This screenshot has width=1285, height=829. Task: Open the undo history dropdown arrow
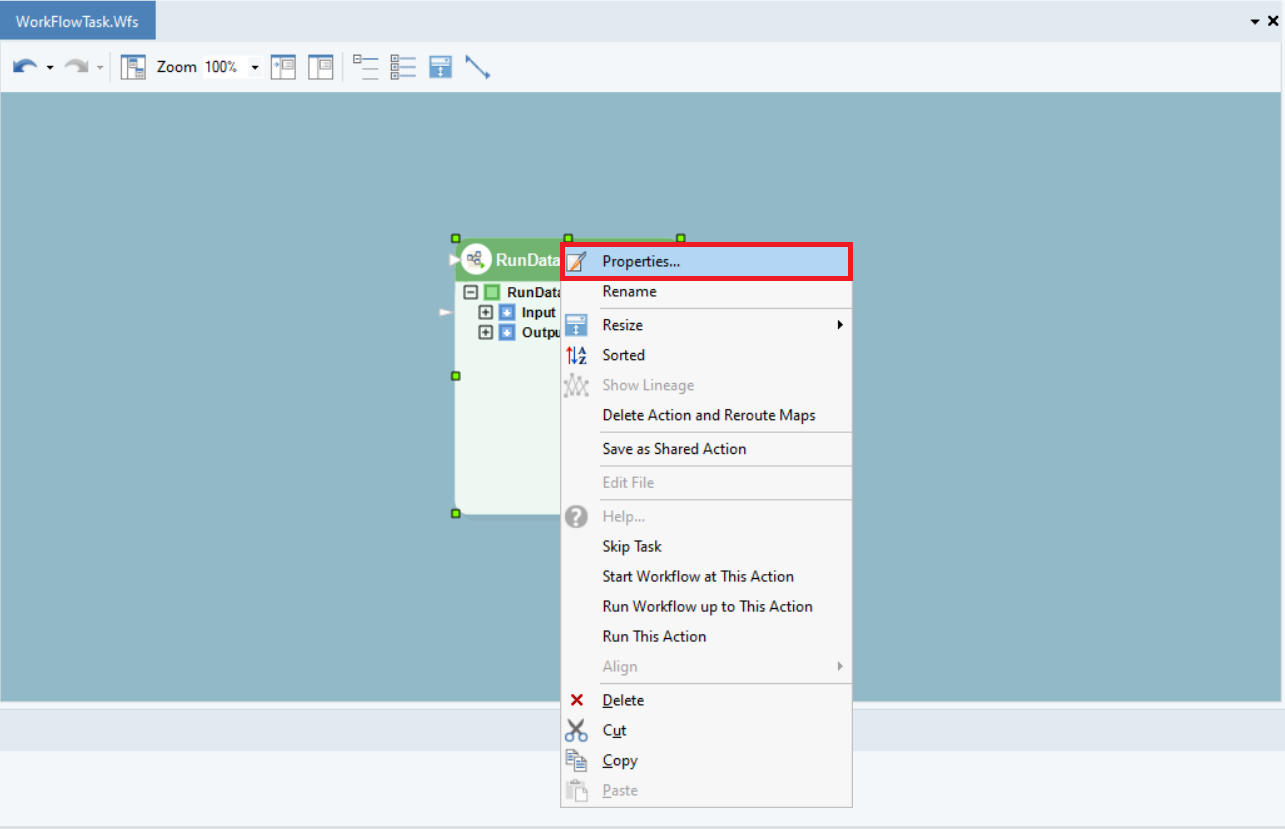[50, 68]
